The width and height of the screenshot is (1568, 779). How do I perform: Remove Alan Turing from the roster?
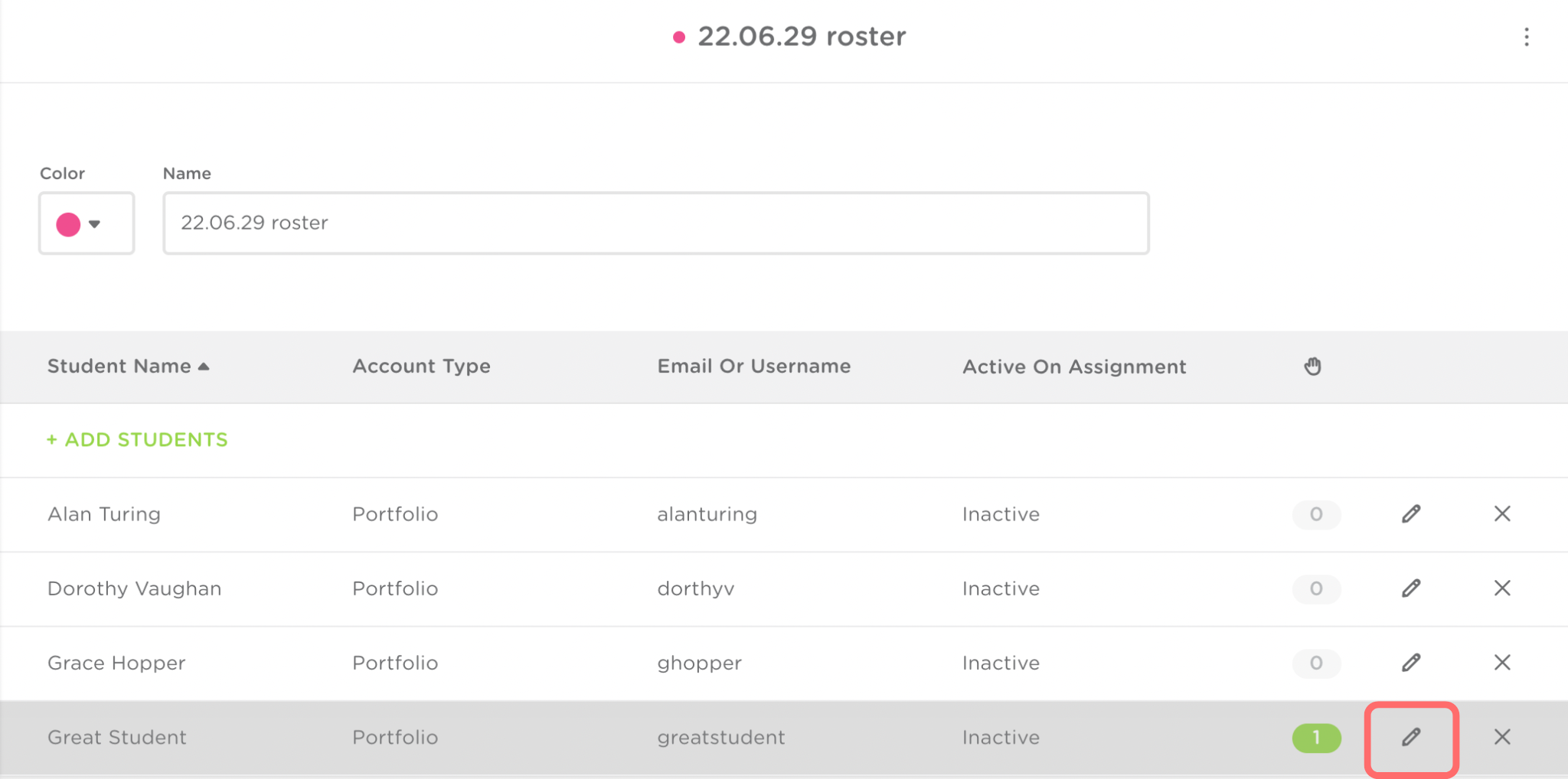pyautogui.click(x=1502, y=513)
